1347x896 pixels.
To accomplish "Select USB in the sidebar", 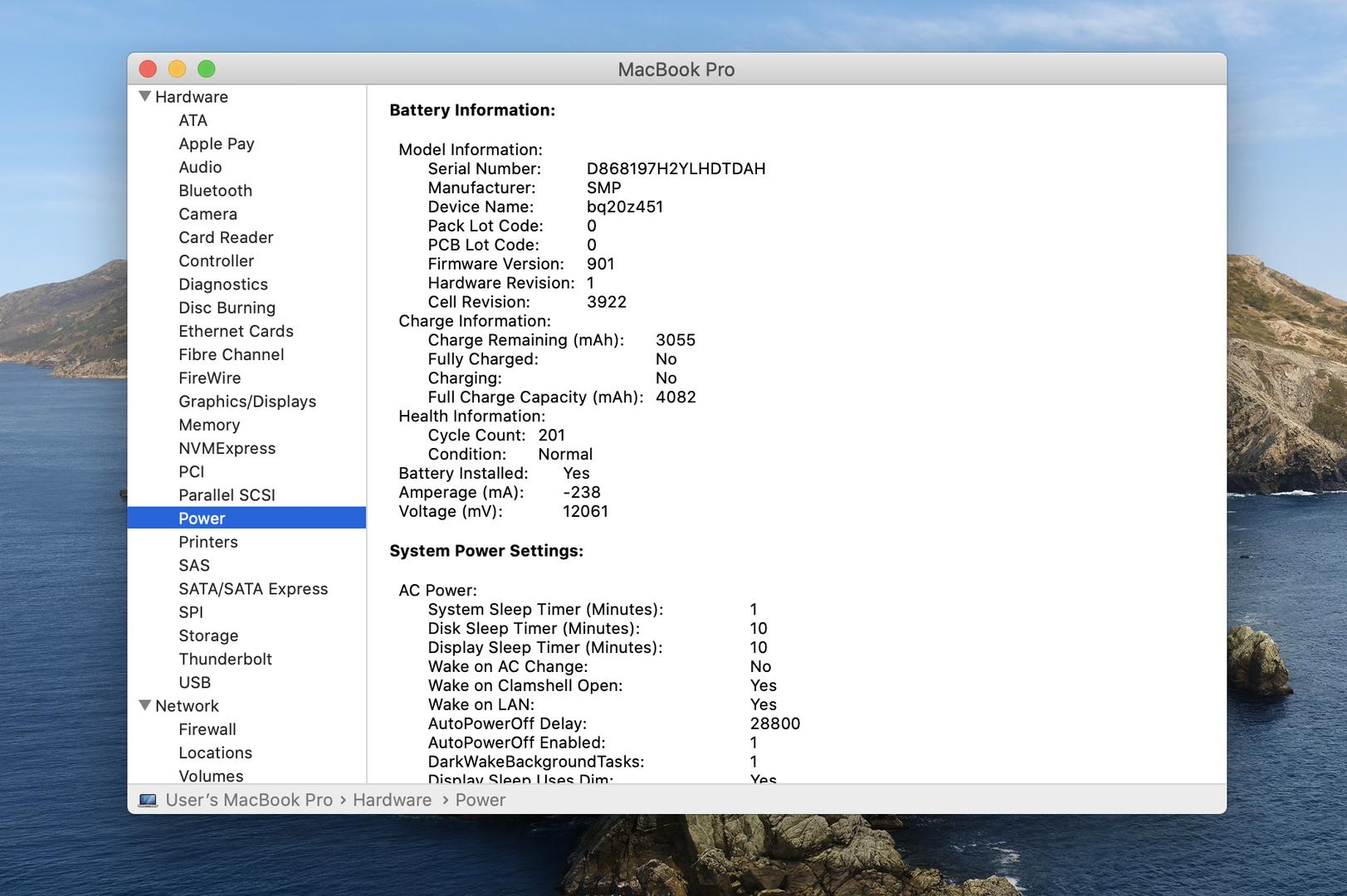I will tap(194, 682).
